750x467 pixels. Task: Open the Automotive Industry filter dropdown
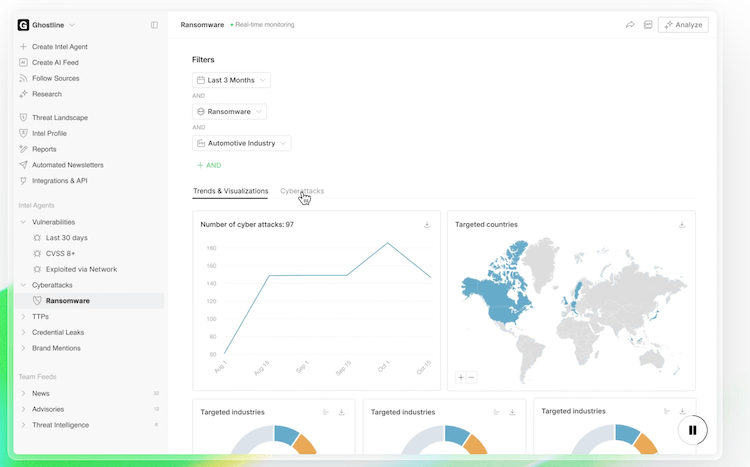pos(241,143)
